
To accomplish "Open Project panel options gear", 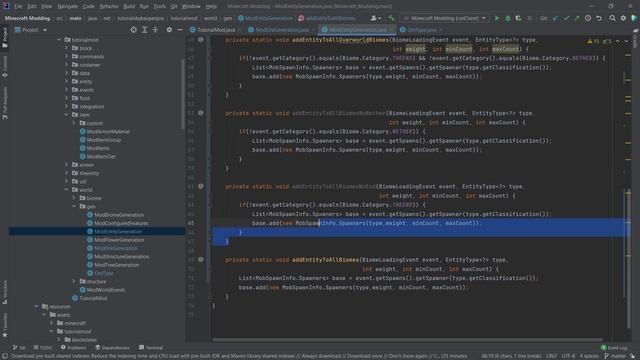I will click(169, 30).
